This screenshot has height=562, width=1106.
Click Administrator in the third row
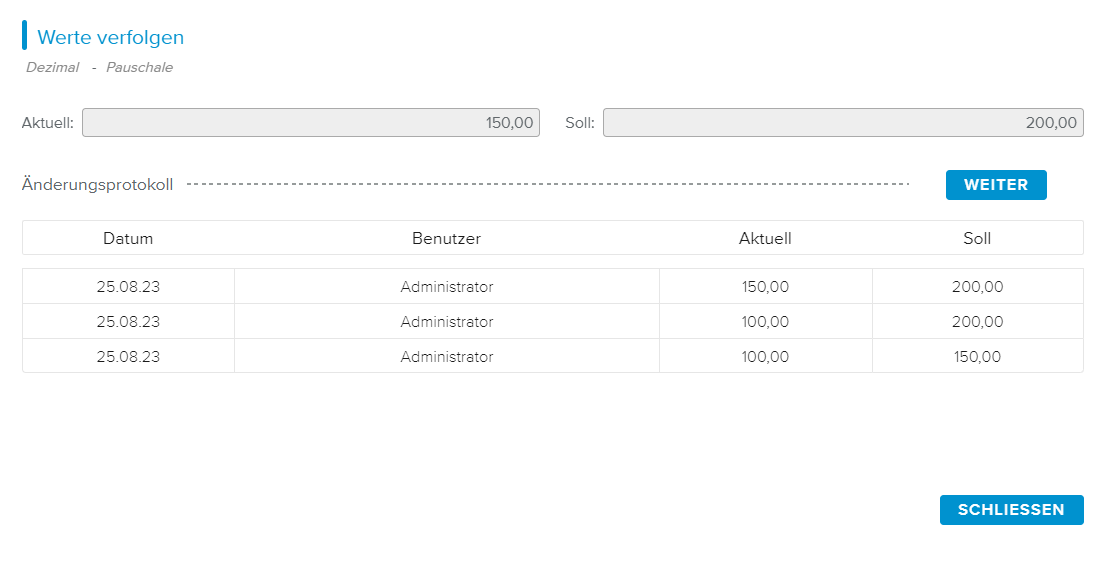[446, 356]
